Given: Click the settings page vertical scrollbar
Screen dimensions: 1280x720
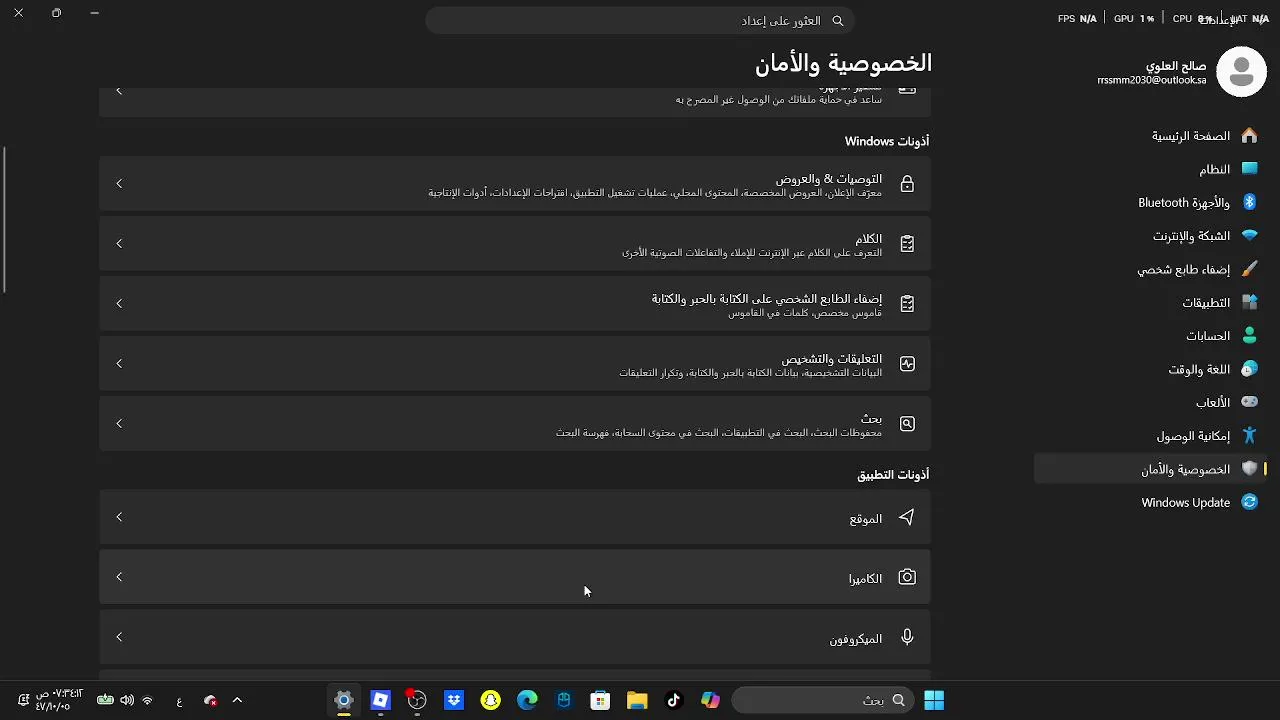Looking at the screenshot, I should pyautogui.click(x=5, y=220).
